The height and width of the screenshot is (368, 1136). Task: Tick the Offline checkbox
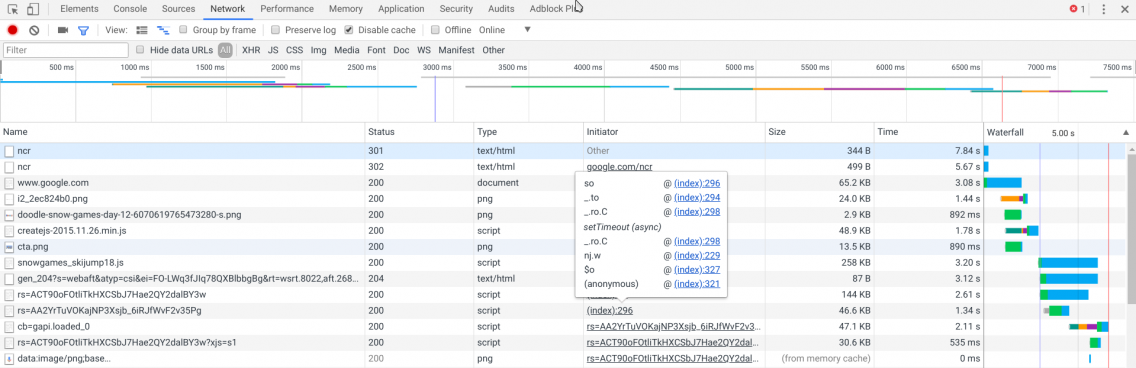coord(435,30)
